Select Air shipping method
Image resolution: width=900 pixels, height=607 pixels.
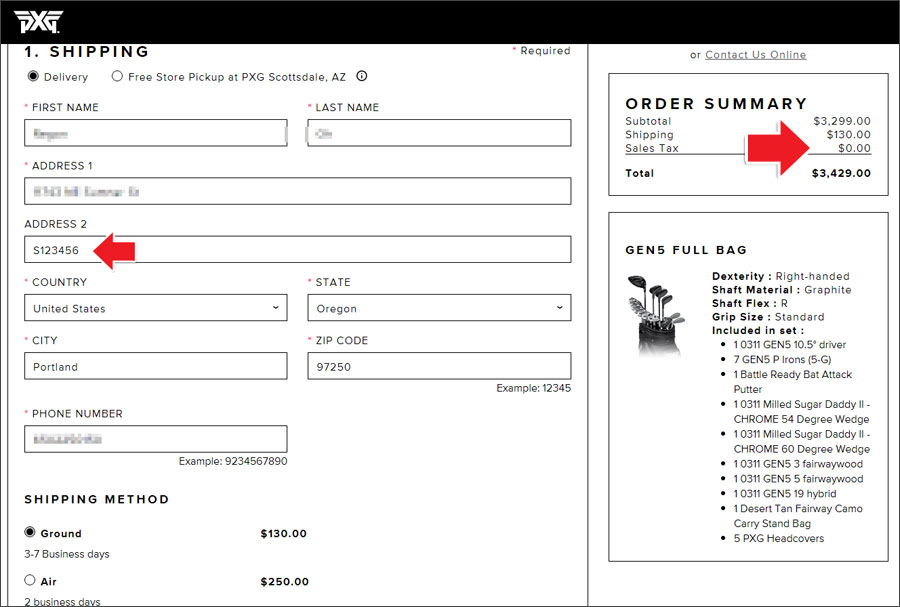pyautogui.click(x=30, y=580)
